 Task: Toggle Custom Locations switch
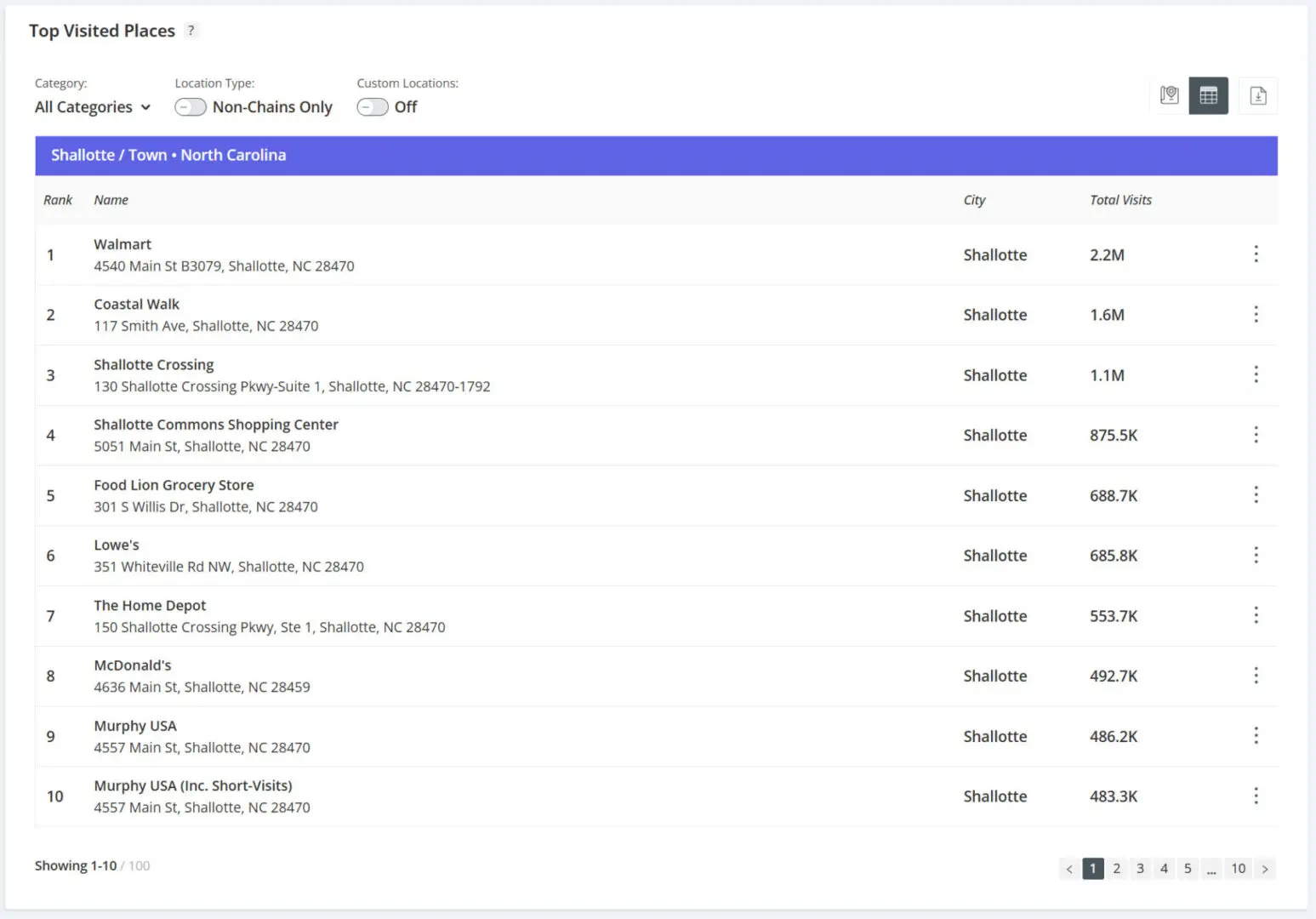point(373,107)
